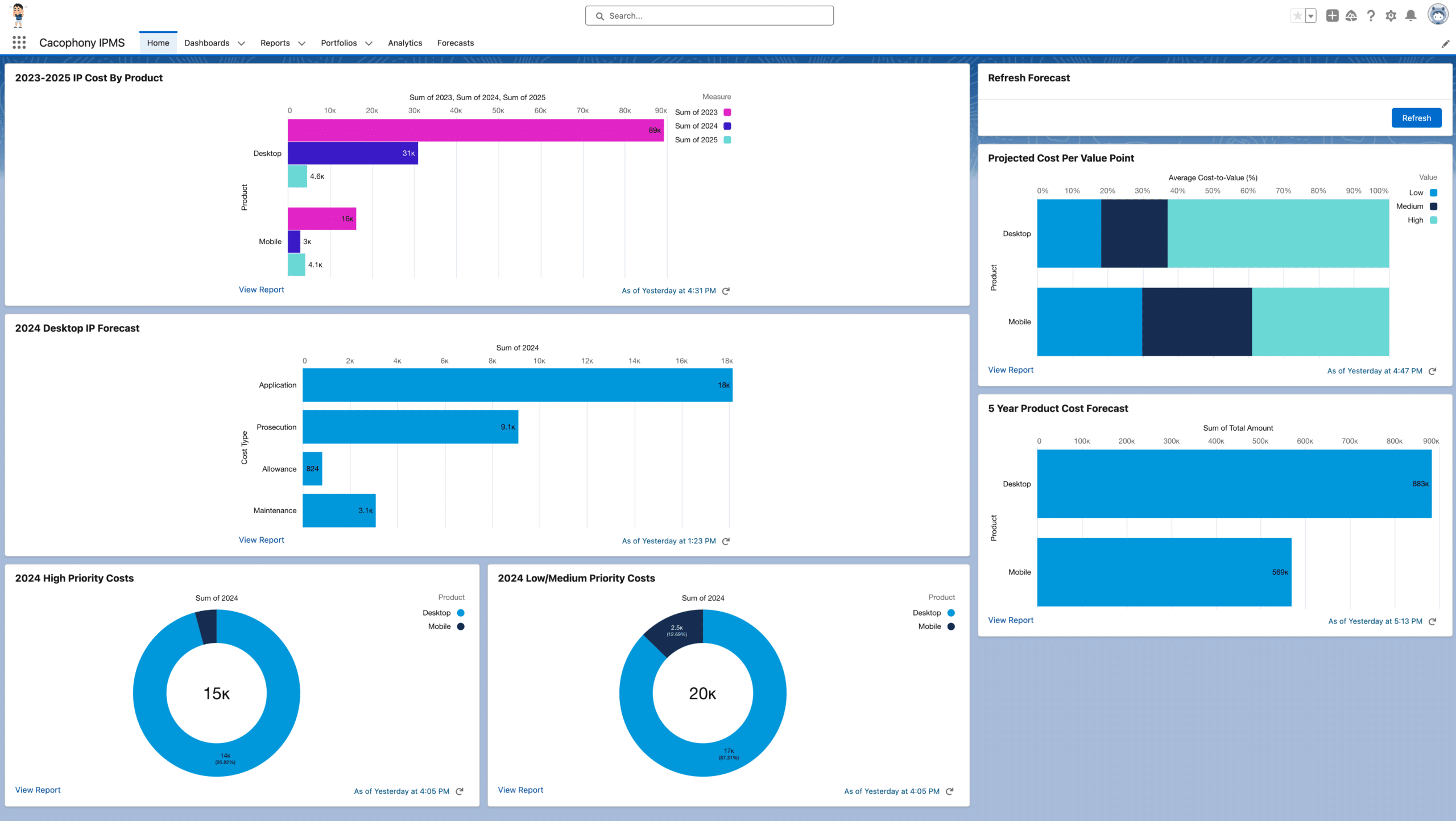View Report for 5 Year Product Cost Forecast
The width and height of the screenshot is (1456, 821).
click(x=1011, y=620)
